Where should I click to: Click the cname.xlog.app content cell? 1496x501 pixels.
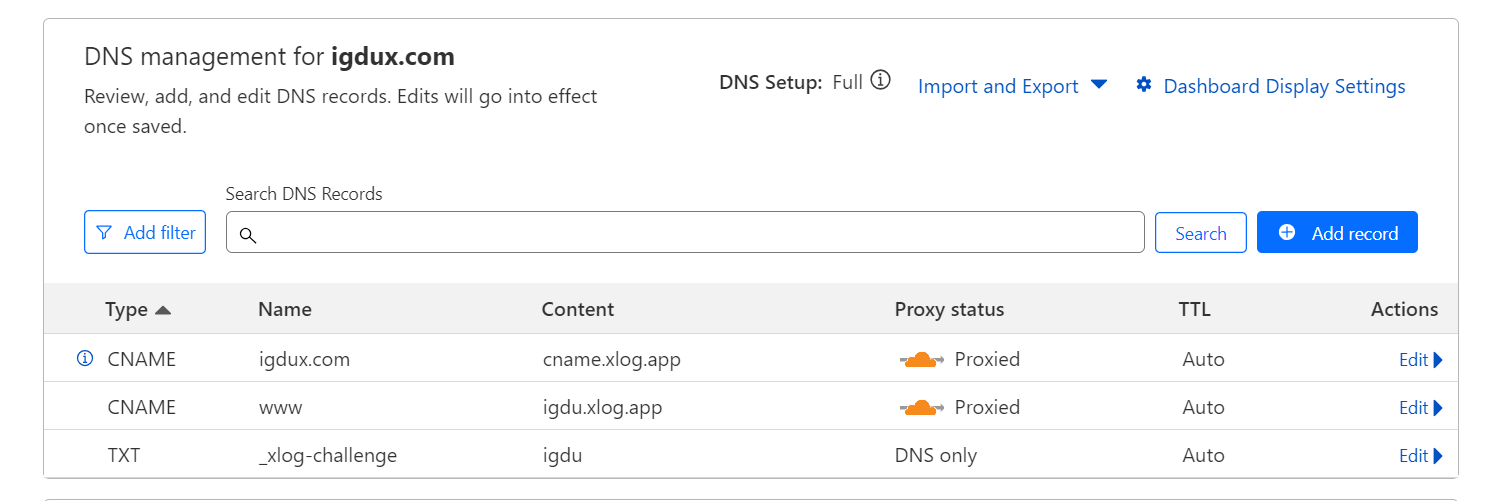click(x=611, y=360)
